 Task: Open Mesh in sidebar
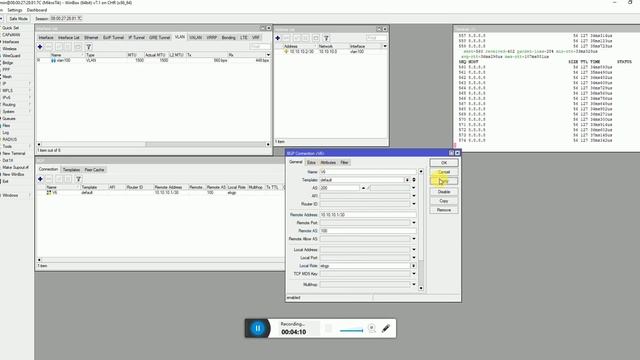[7, 76]
